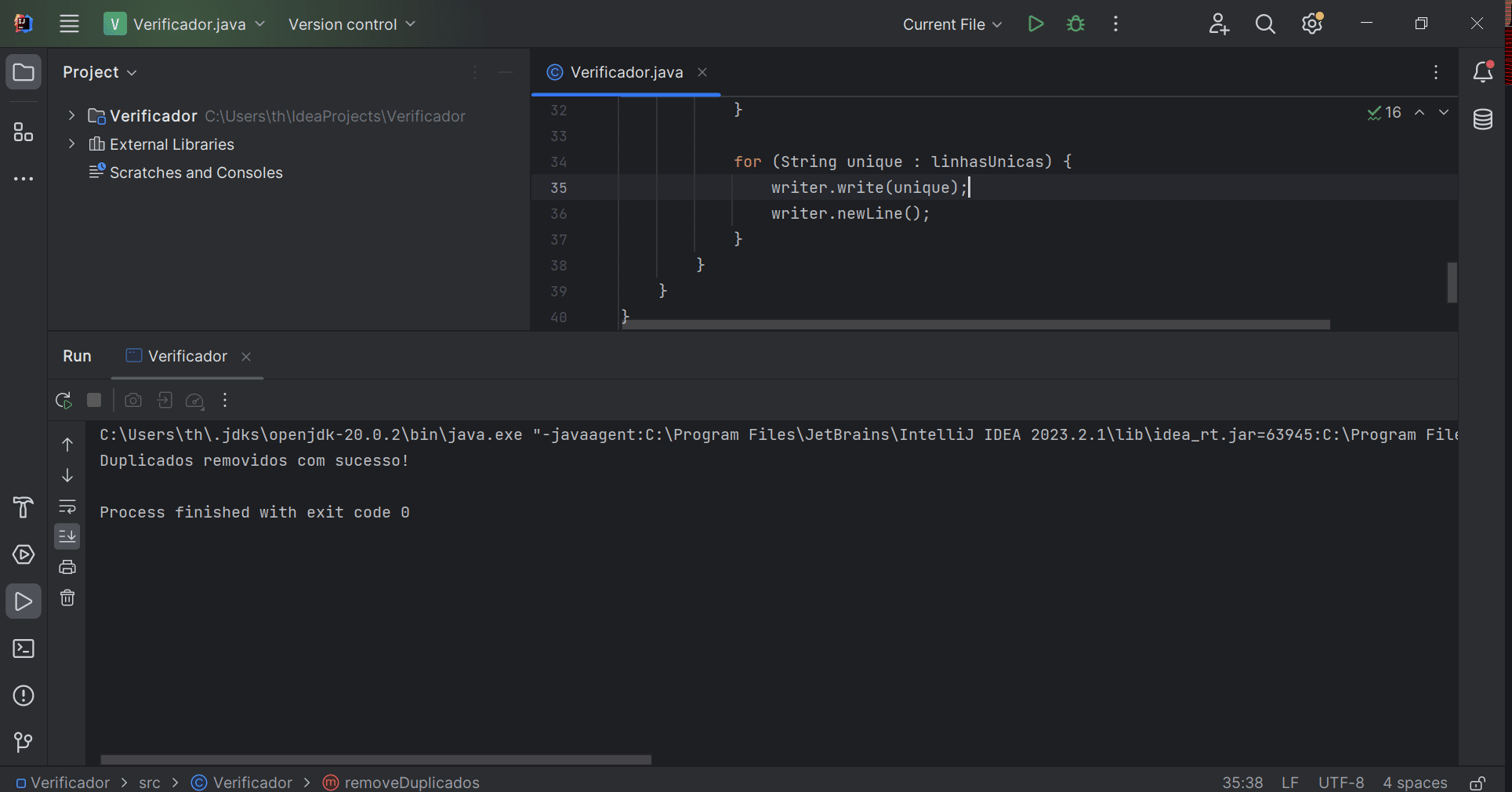Open the Database tool window
Image resolution: width=1512 pixels, height=792 pixels.
pyautogui.click(x=1482, y=120)
